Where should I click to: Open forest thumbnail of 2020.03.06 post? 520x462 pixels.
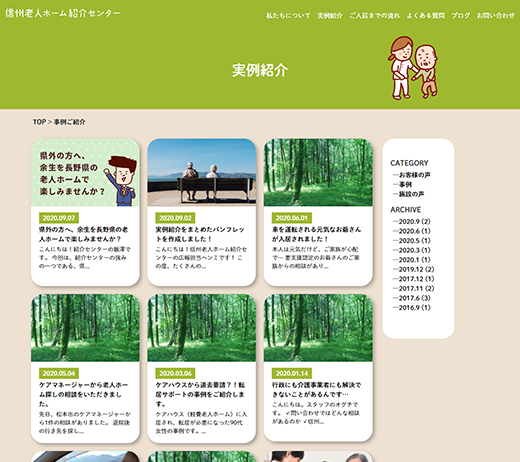click(202, 328)
